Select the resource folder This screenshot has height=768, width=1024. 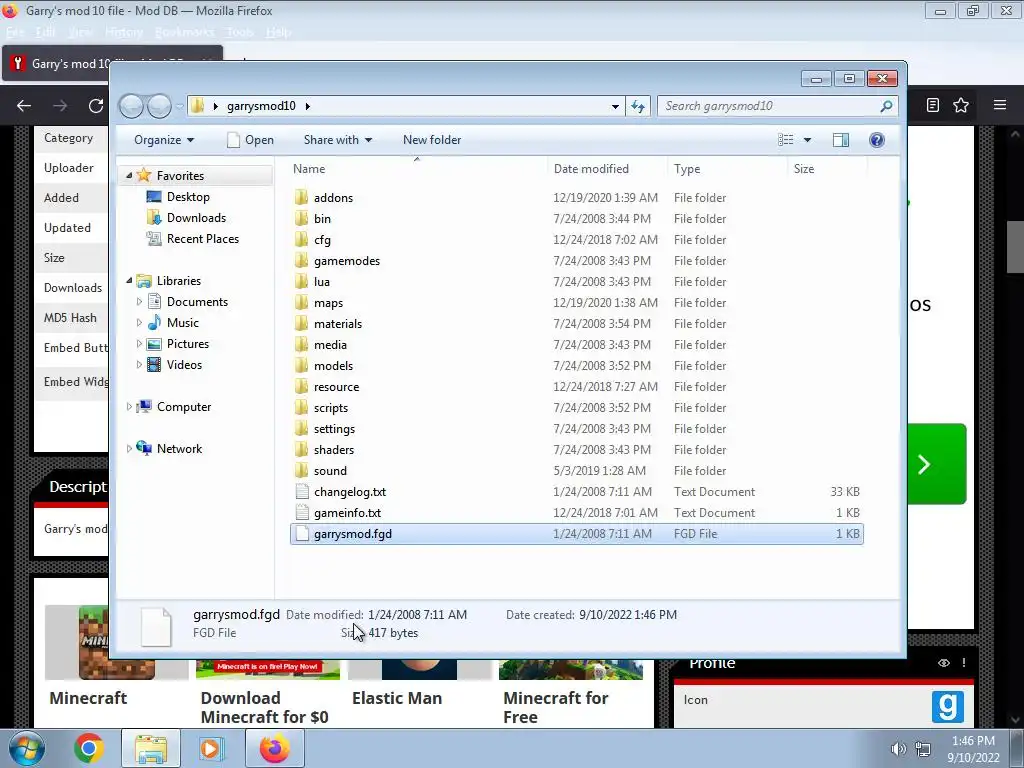click(x=336, y=387)
